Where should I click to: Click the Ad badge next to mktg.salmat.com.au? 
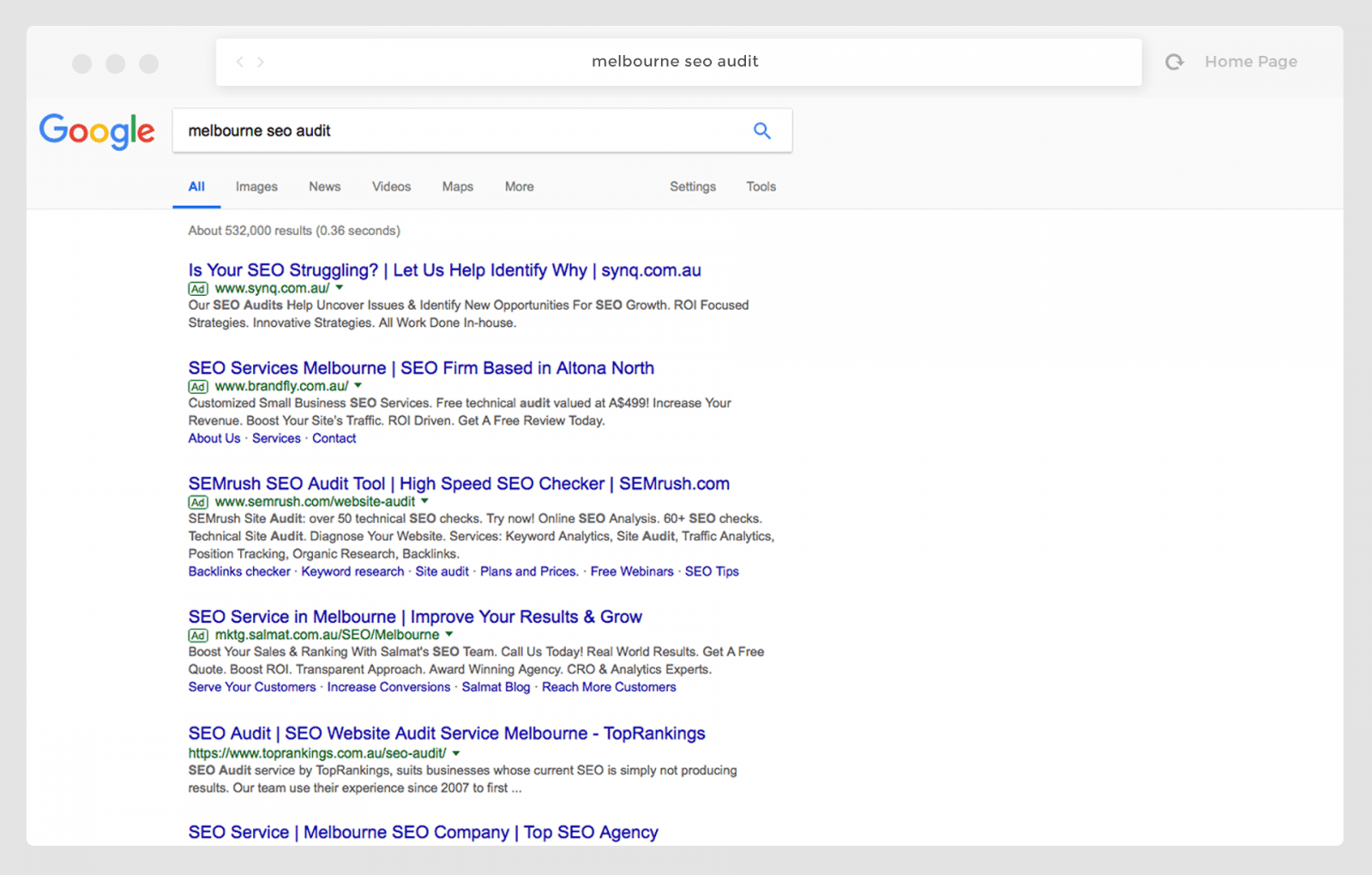tap(198, 636)
